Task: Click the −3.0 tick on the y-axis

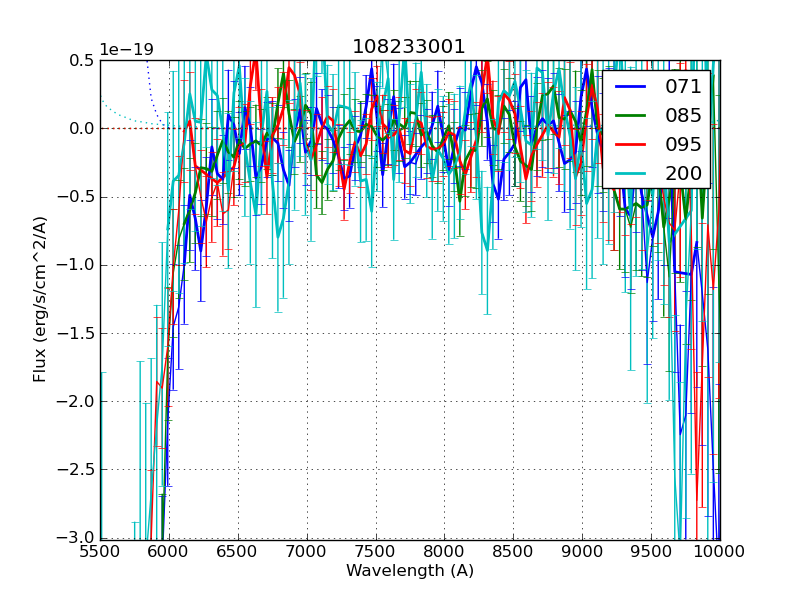Action: click(75, 538)
